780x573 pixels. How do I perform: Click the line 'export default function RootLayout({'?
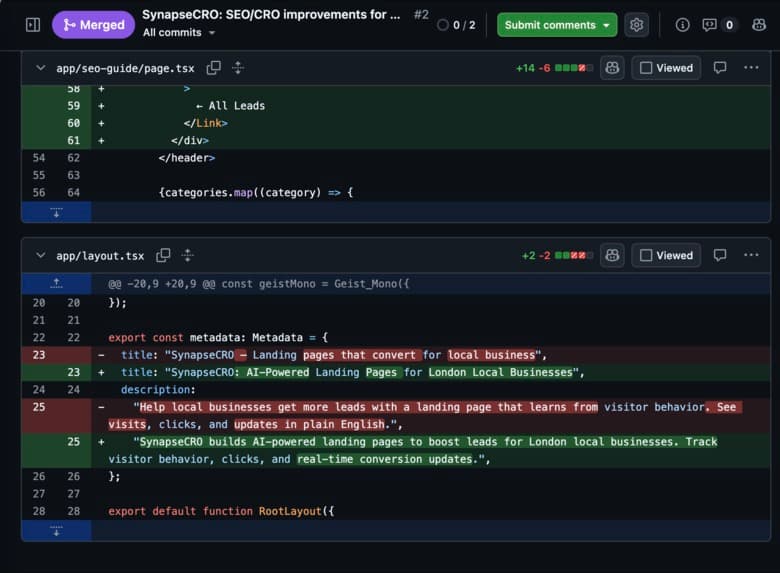tap(396, 511)
